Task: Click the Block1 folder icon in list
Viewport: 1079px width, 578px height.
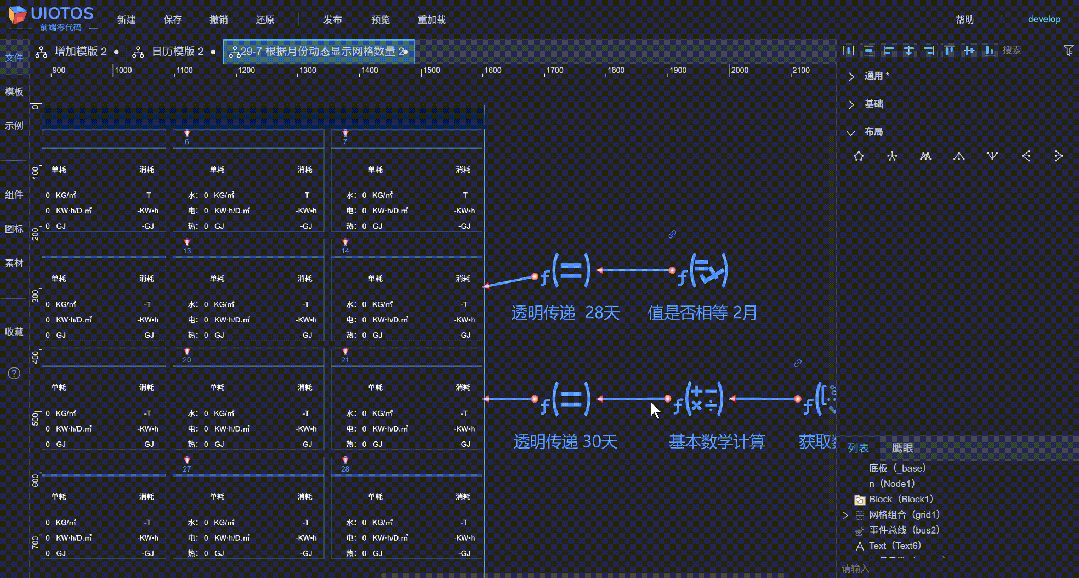Action: (x=859, y=500)
